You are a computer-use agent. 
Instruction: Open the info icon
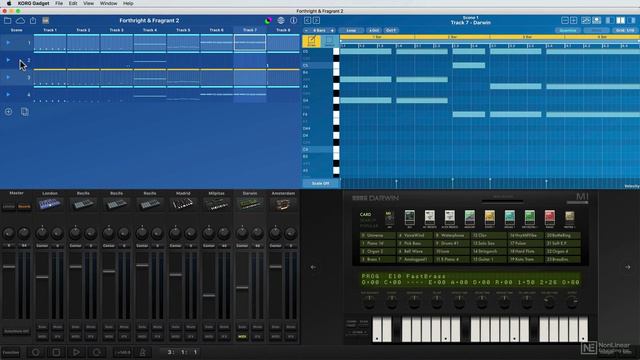coord(293,20)
